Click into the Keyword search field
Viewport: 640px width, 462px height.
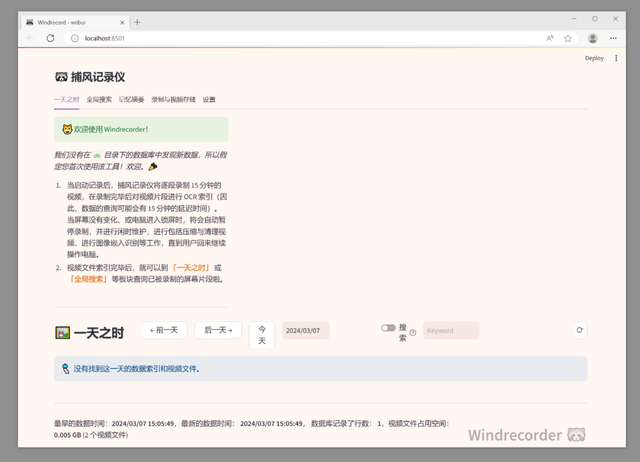451,331
